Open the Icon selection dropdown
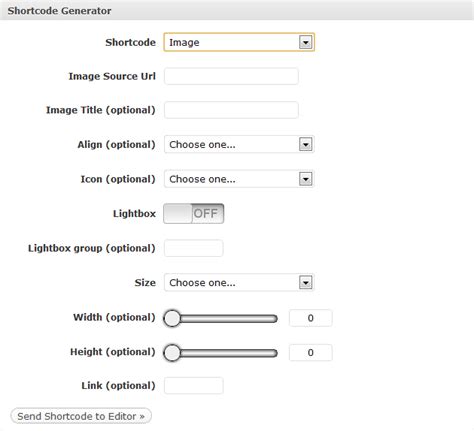Viewport: 474px width, 431px height. tap(239, 179)
